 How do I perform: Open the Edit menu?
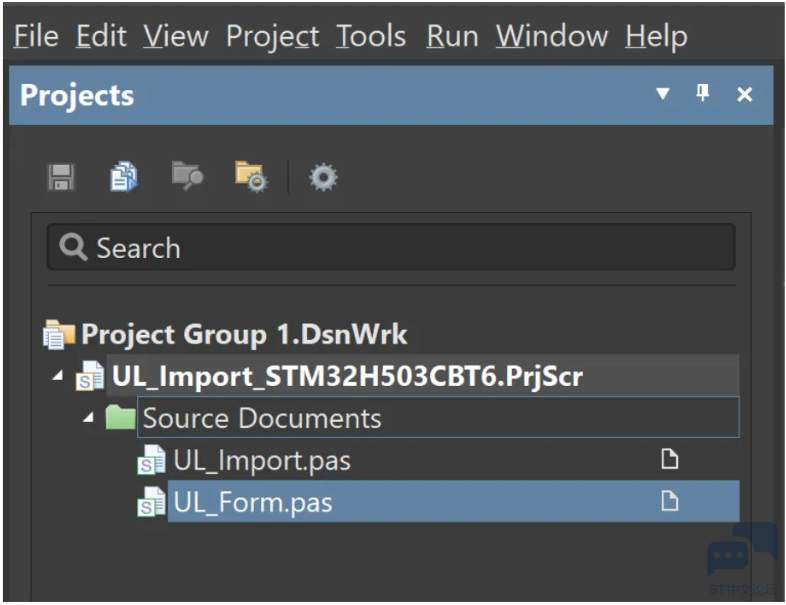[101, 36]
